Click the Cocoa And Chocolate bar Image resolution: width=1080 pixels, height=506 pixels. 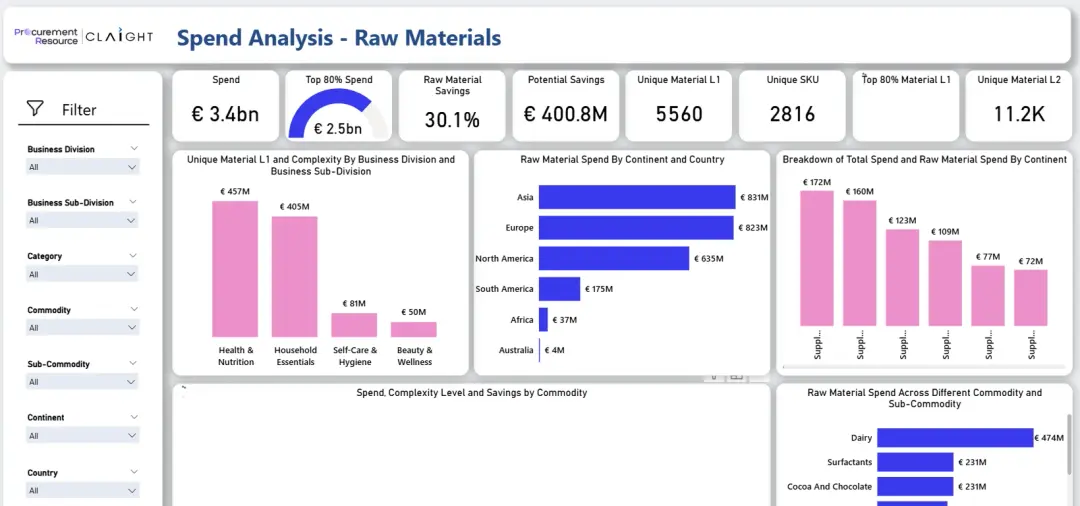(915, 487)
